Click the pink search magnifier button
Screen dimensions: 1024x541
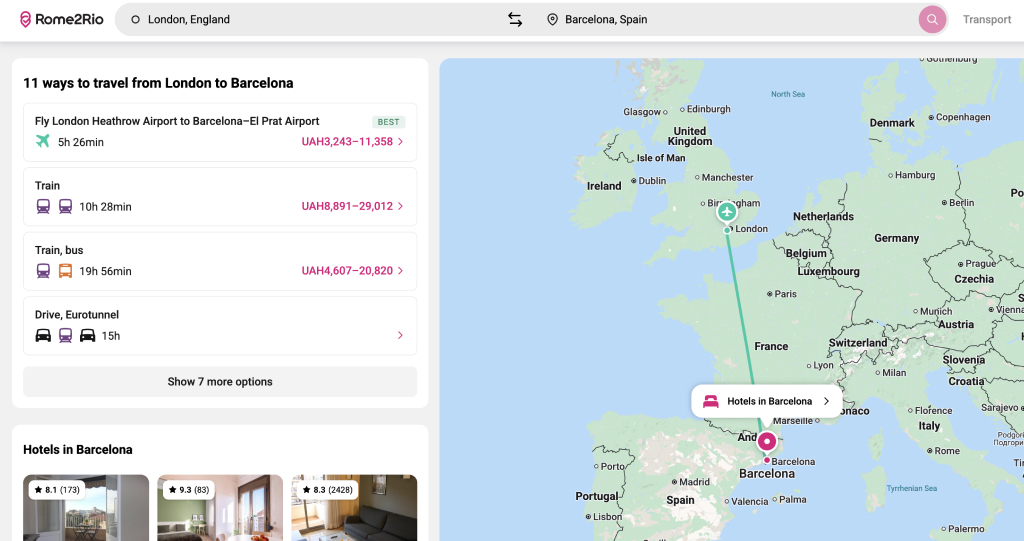[932, 20]
